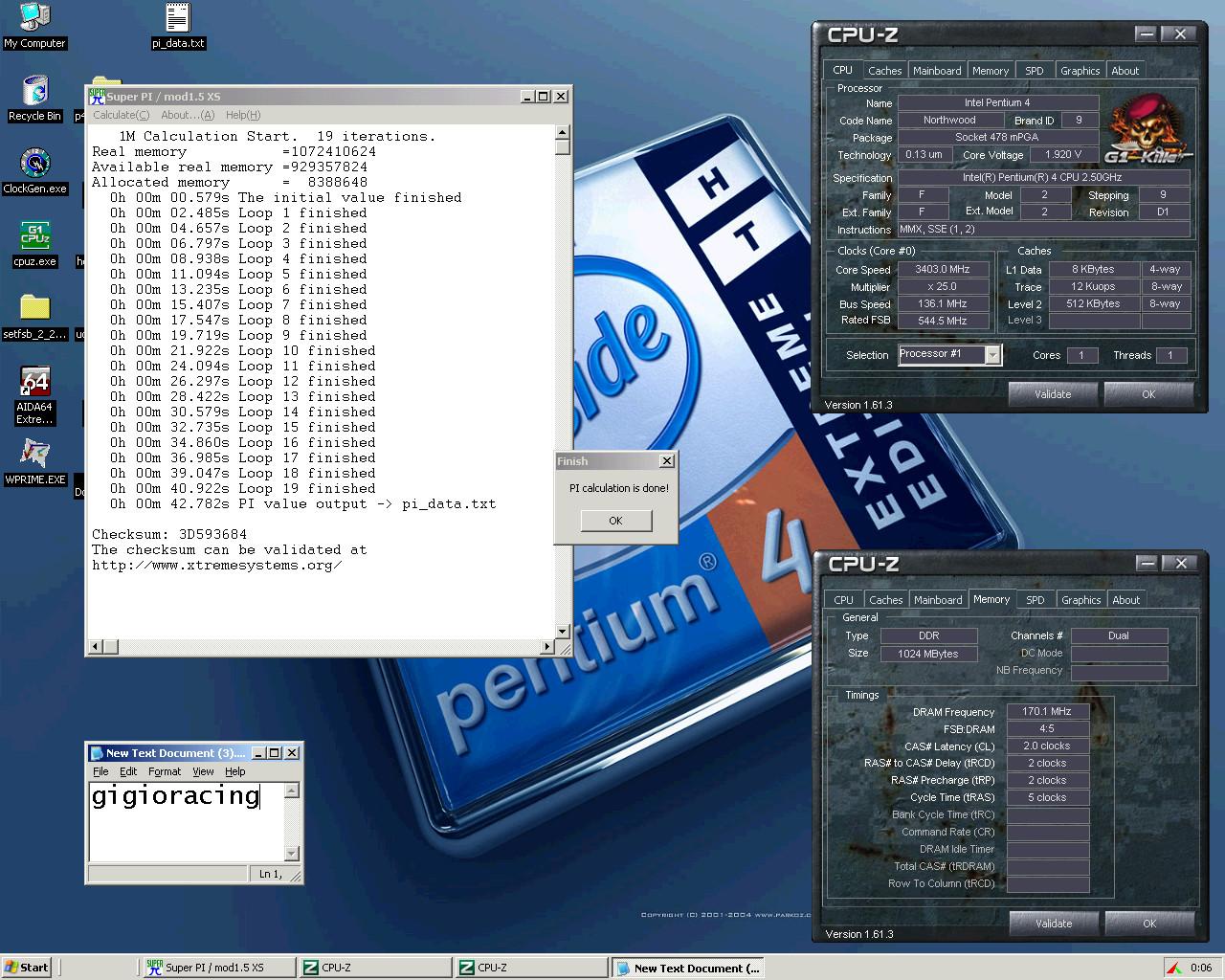The image size is (1225, 980).
Task: Click OK in the lower CPU-Z window
Action: pos(1149,924)
